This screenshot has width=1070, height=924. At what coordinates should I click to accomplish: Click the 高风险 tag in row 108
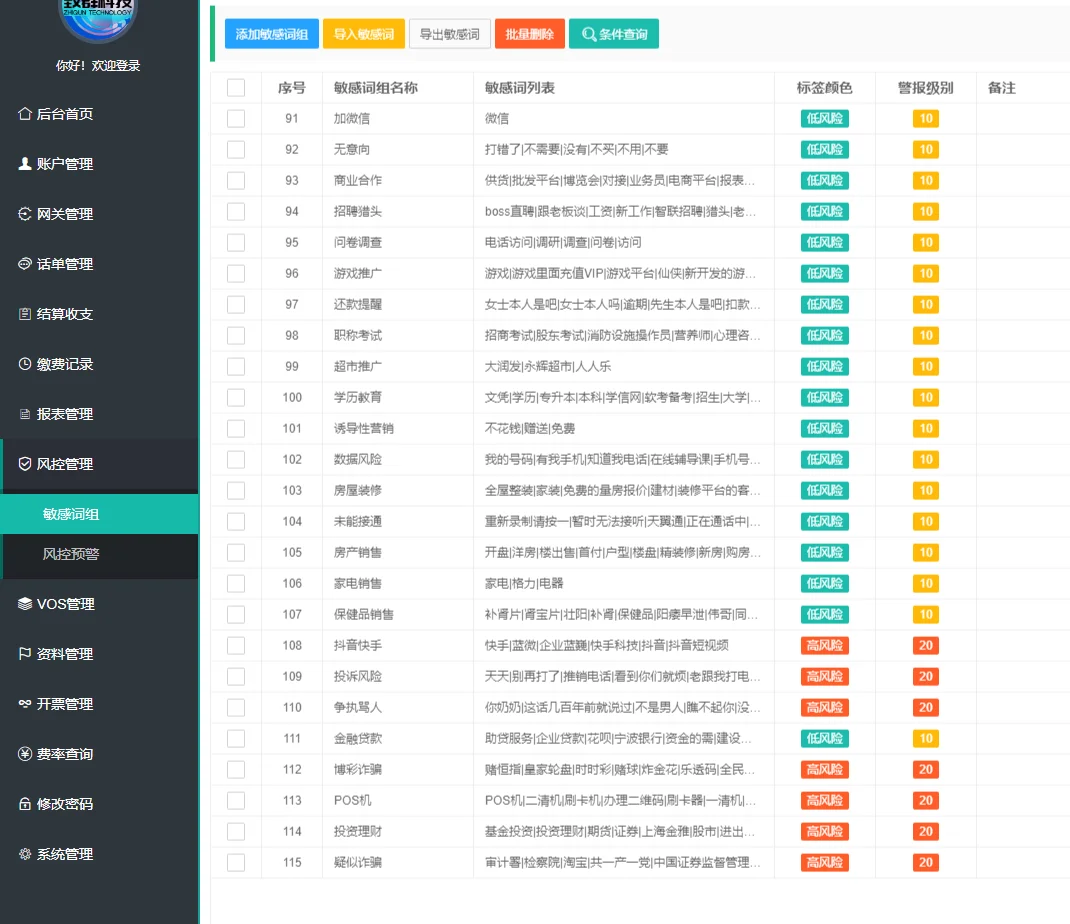click(824, 645)
